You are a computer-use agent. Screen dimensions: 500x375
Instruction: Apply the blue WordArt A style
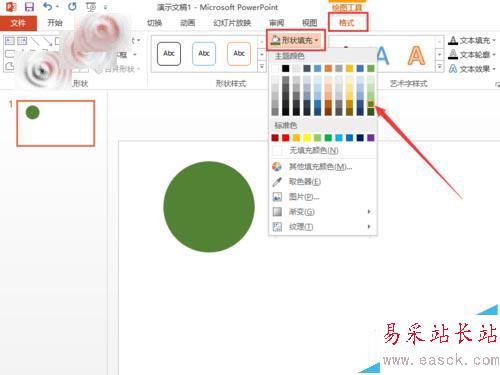[x=382, y=55]
